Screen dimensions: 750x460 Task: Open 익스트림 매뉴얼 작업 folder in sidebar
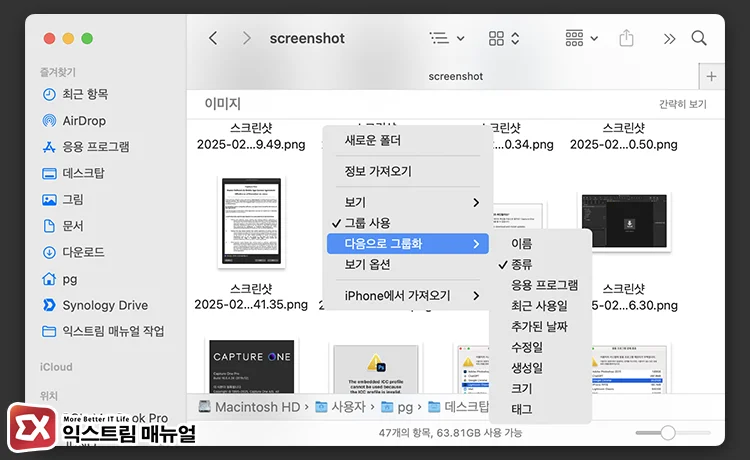tap(103, 331)
